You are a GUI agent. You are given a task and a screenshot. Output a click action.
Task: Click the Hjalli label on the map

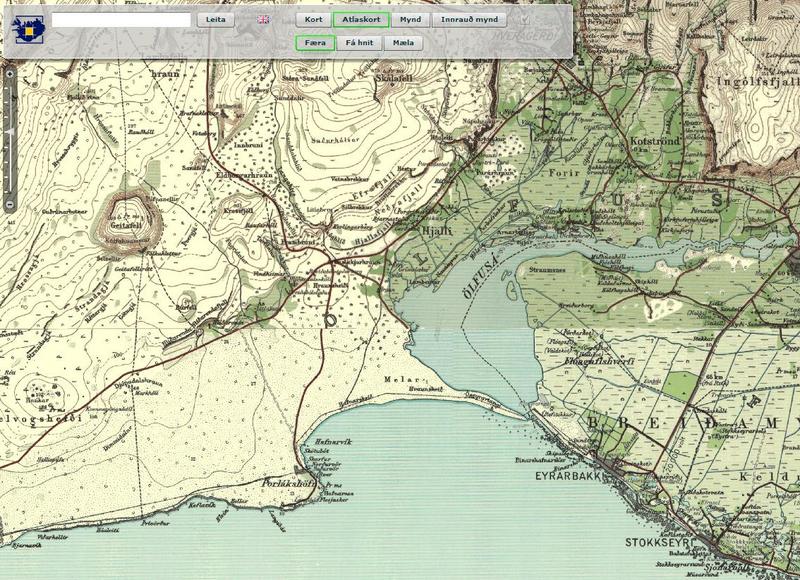point(437,231)
